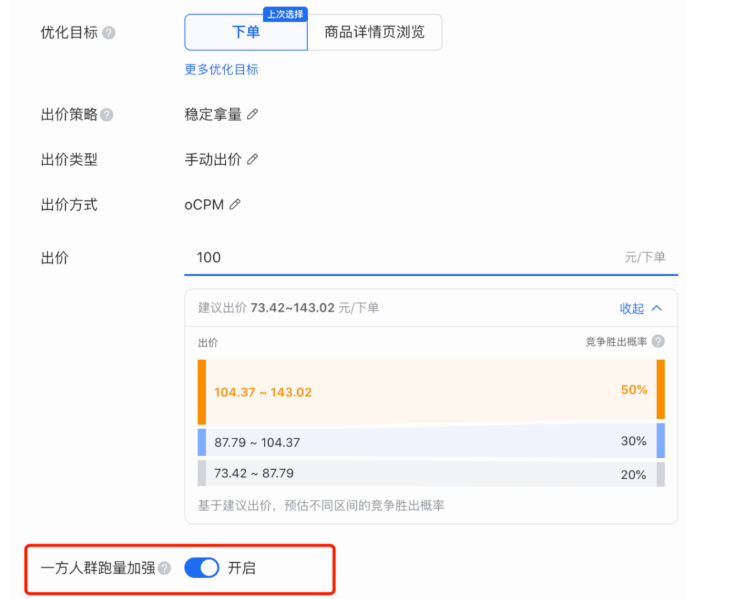Click the 稳定拿量 strategy text
The height and width of the screenshot is (599, 734).
click(x=213, y=115)
